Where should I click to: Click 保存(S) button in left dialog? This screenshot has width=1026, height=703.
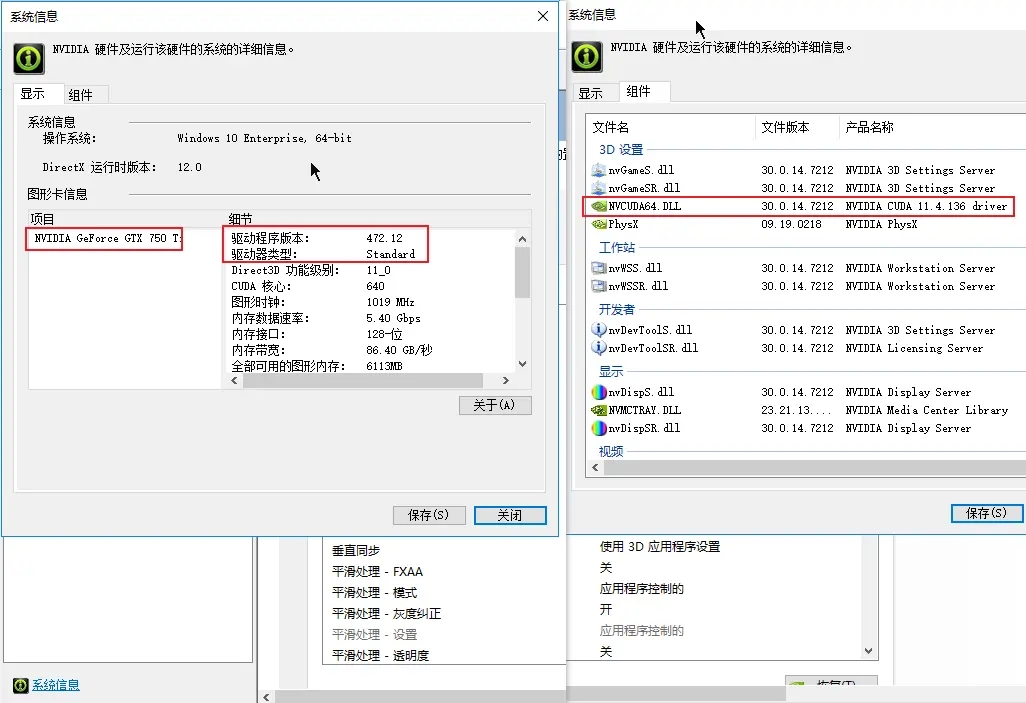pos(429,515)
